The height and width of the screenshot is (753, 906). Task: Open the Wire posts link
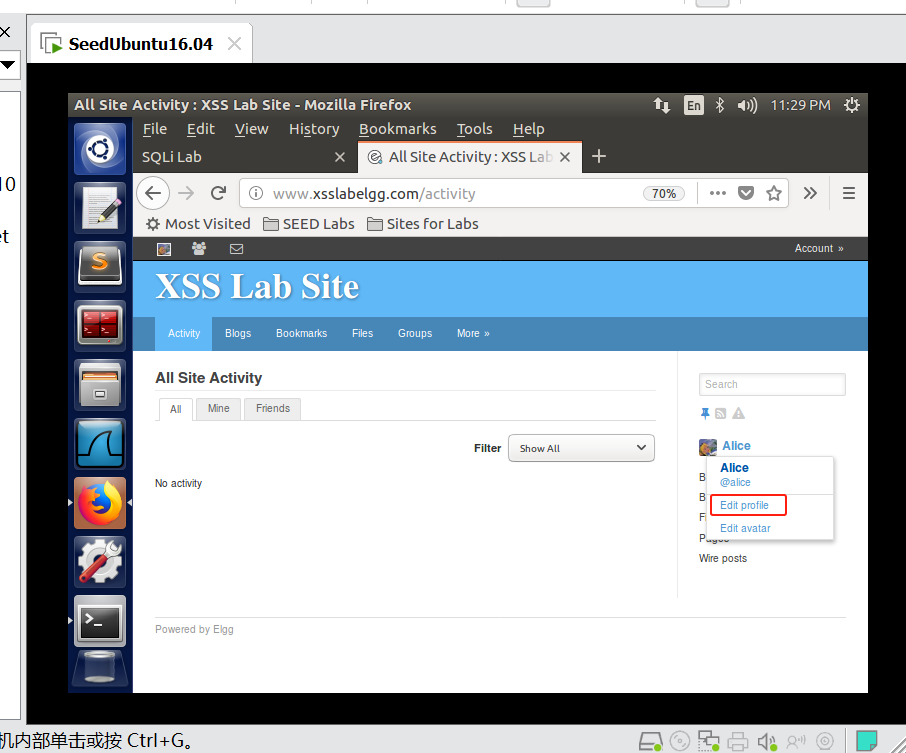click(x=723, y=558)
